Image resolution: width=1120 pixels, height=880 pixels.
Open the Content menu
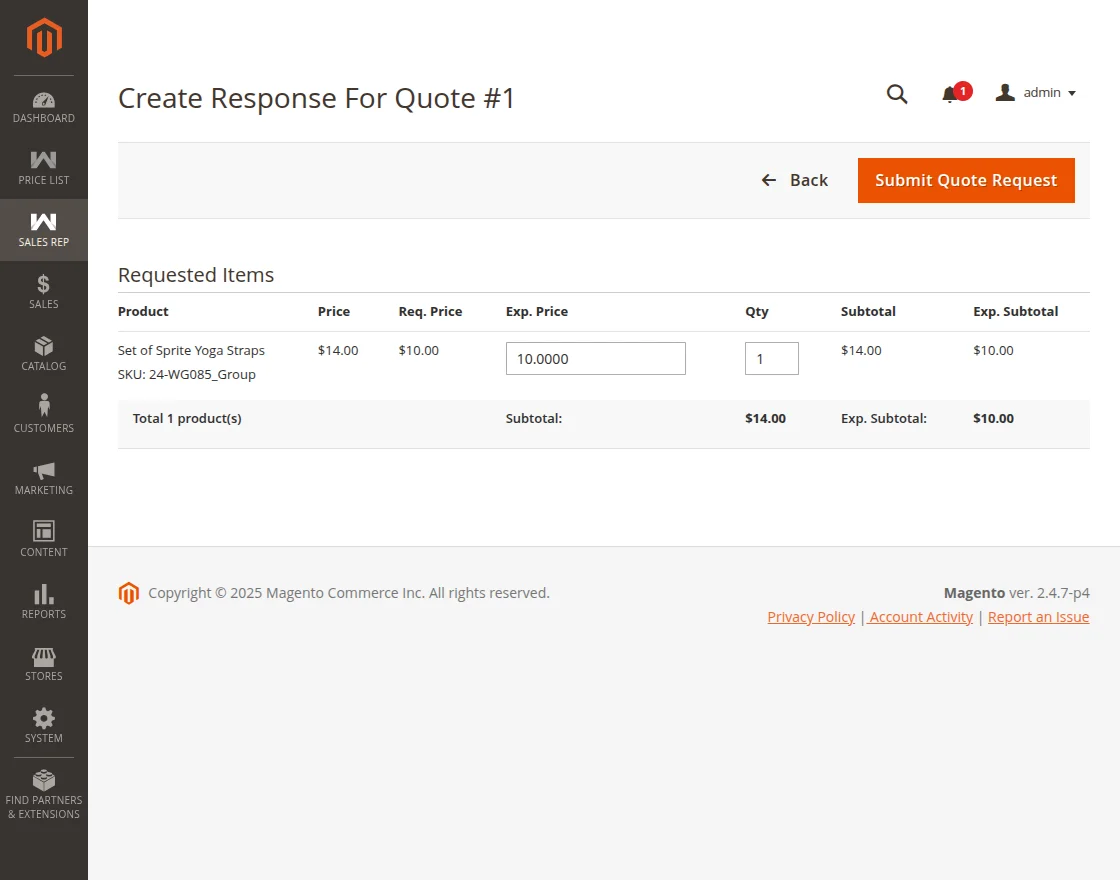tap(44, 539)
